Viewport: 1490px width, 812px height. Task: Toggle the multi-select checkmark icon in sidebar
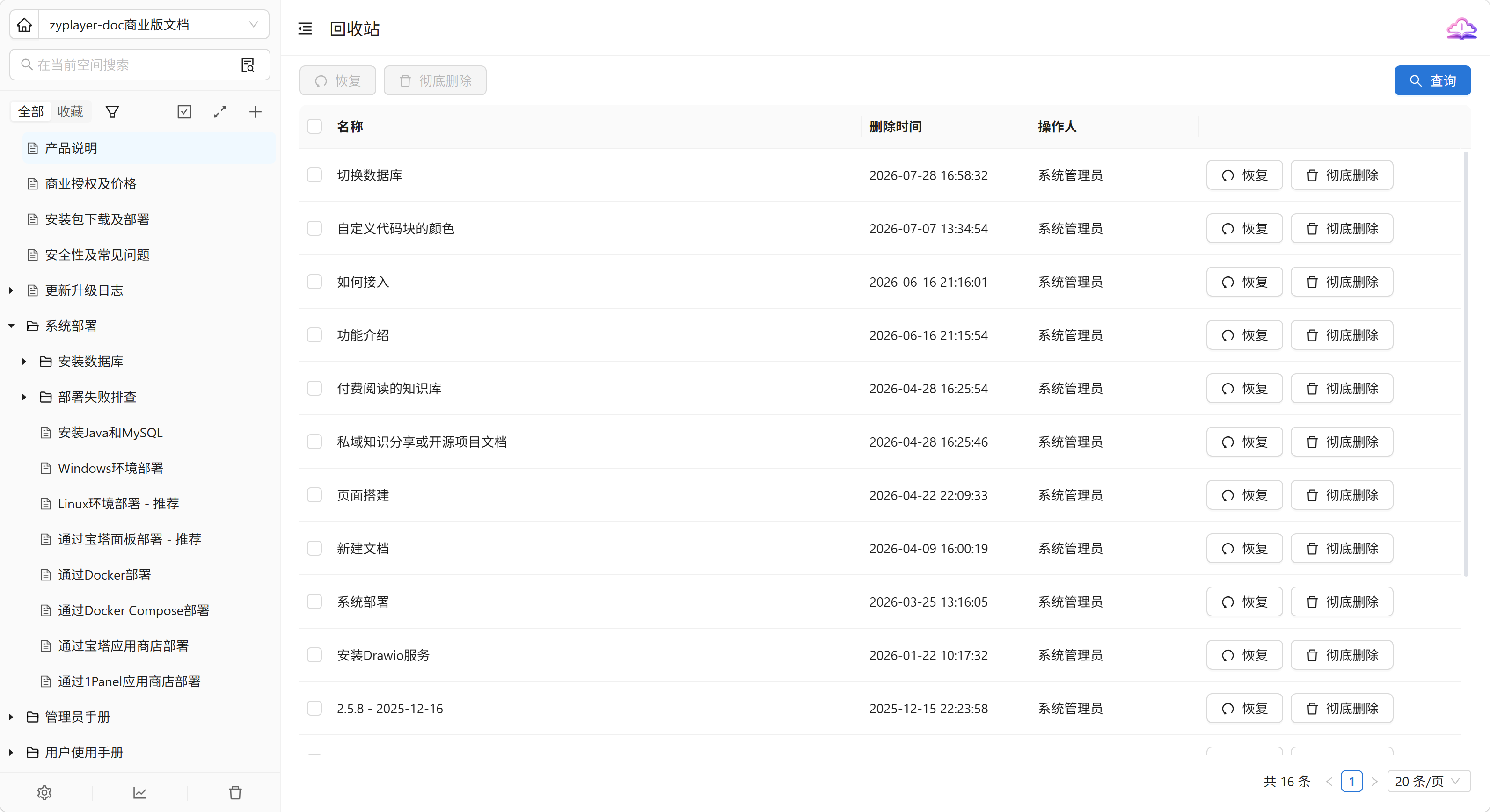pyautogui.click(x=184, y=111)
